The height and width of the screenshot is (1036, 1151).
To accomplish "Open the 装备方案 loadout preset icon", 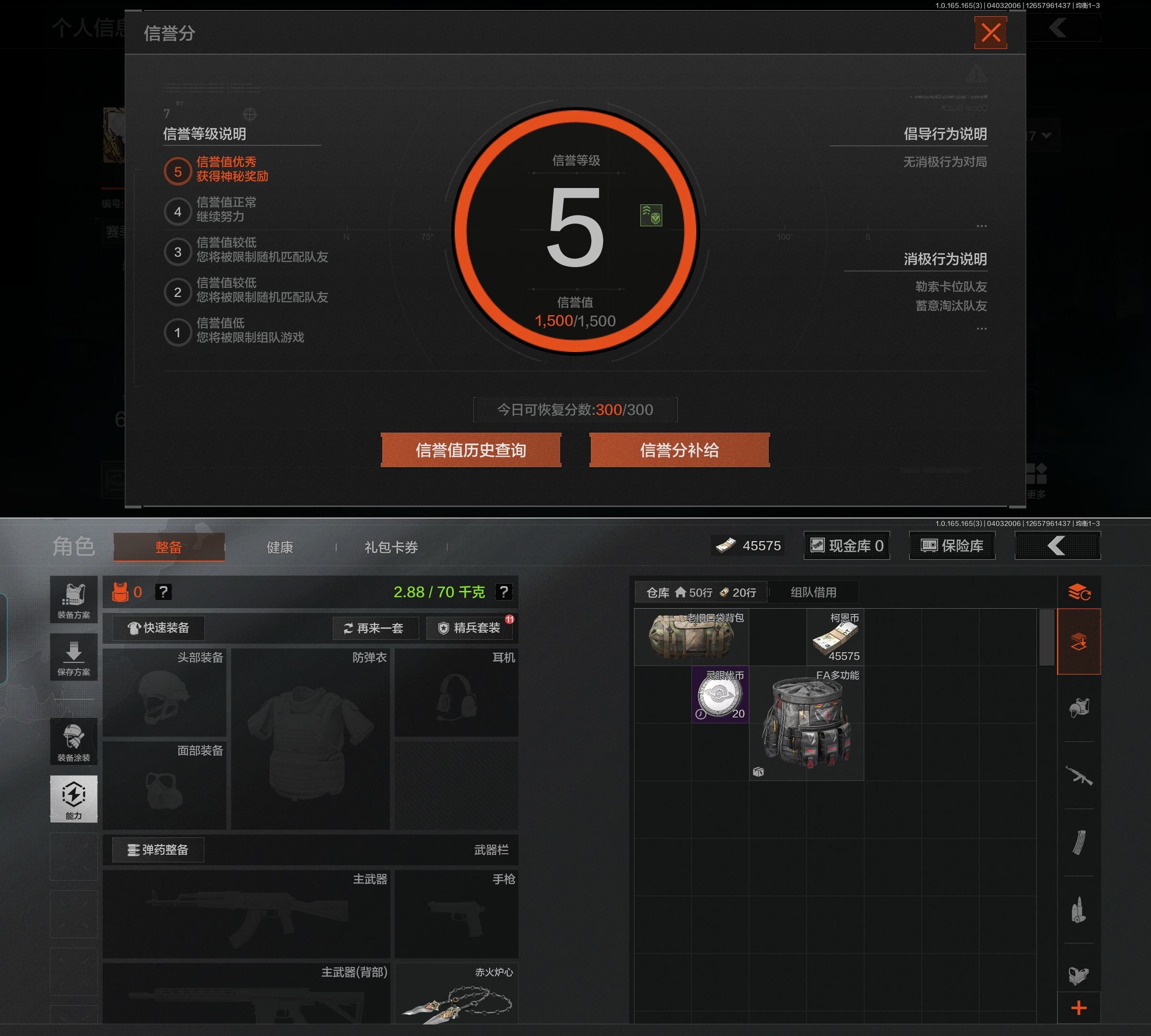I will (x=73, y=600).
